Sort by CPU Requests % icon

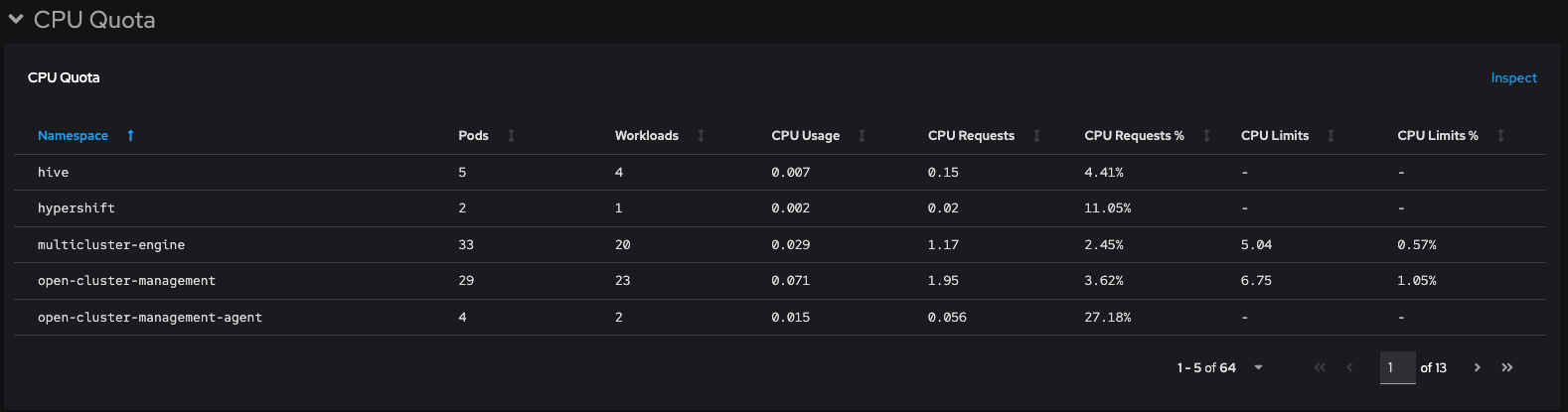point(1206,135)
